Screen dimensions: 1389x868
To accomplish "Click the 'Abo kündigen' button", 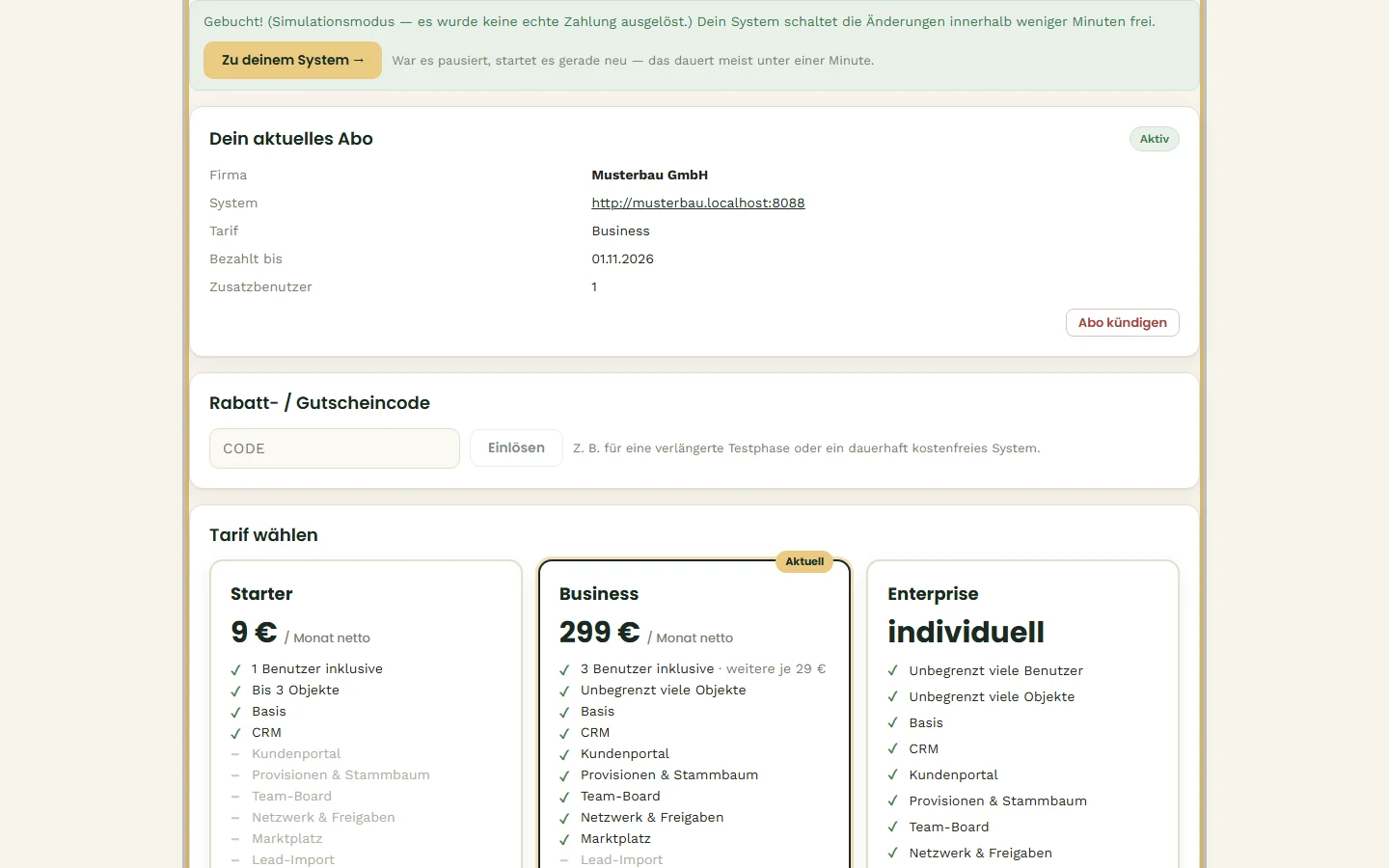I will tap(1122, 322).
